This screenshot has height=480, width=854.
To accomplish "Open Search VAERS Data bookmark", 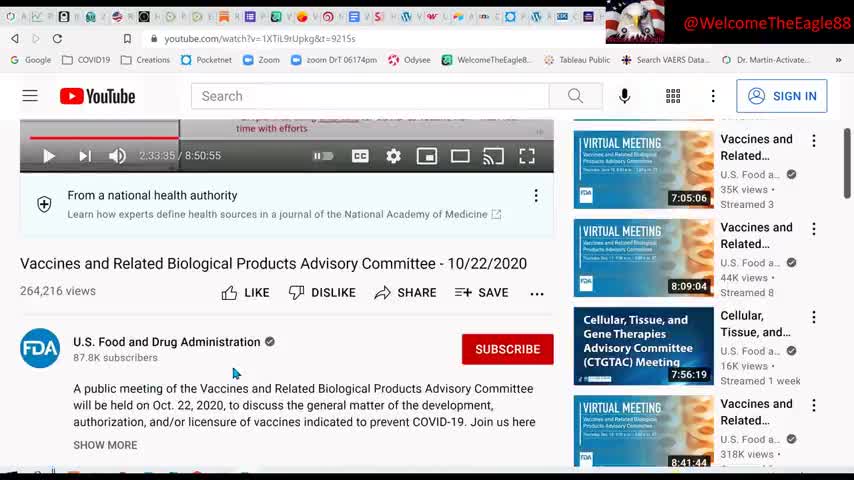I will click(x=666, y=60).
